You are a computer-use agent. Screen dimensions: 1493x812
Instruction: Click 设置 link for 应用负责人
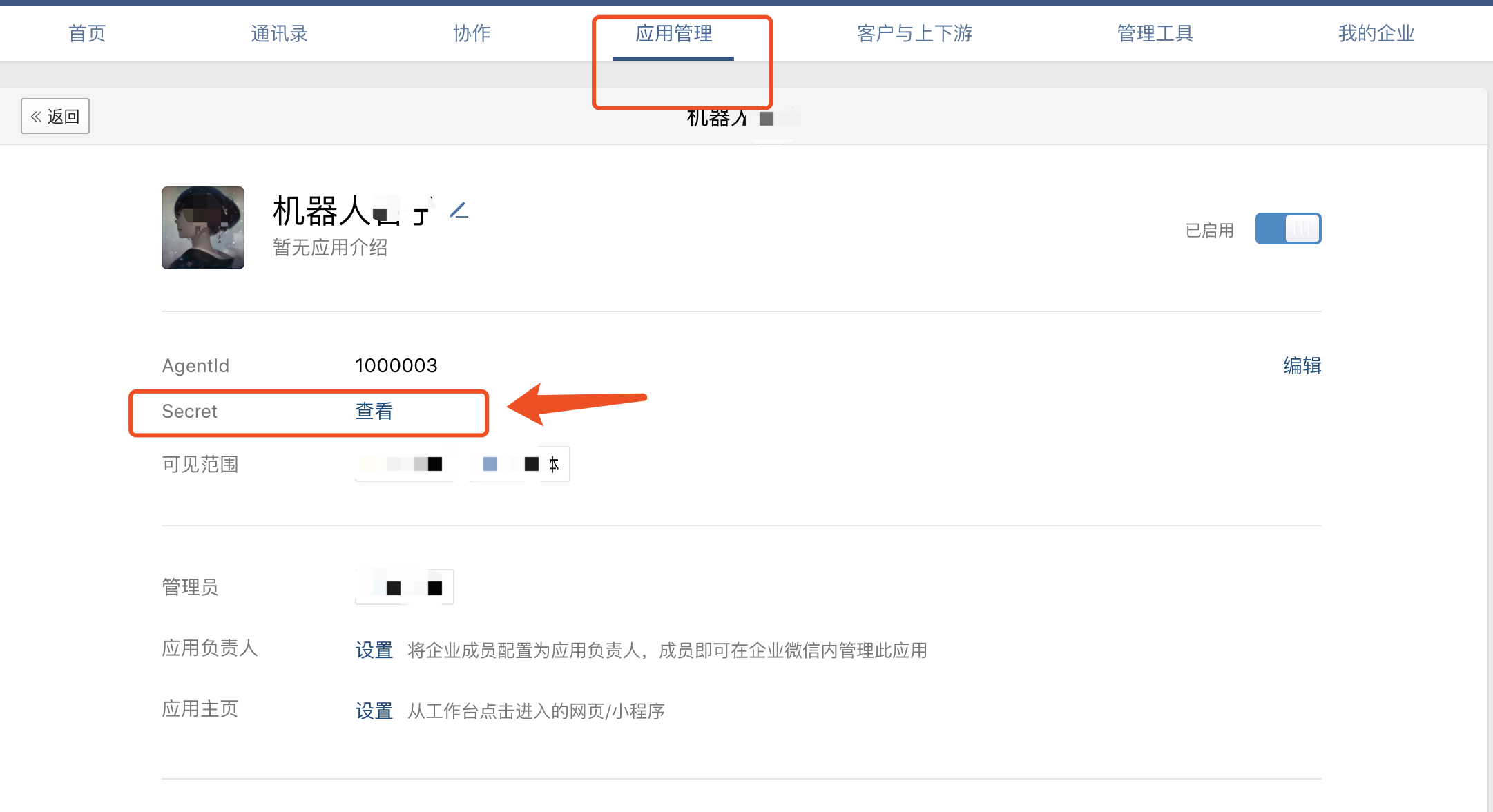(374, 650)
